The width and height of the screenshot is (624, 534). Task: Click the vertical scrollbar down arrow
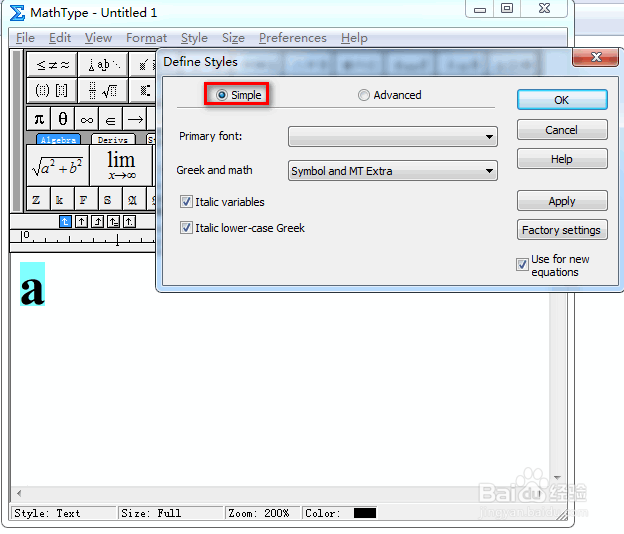pos(557,477)
